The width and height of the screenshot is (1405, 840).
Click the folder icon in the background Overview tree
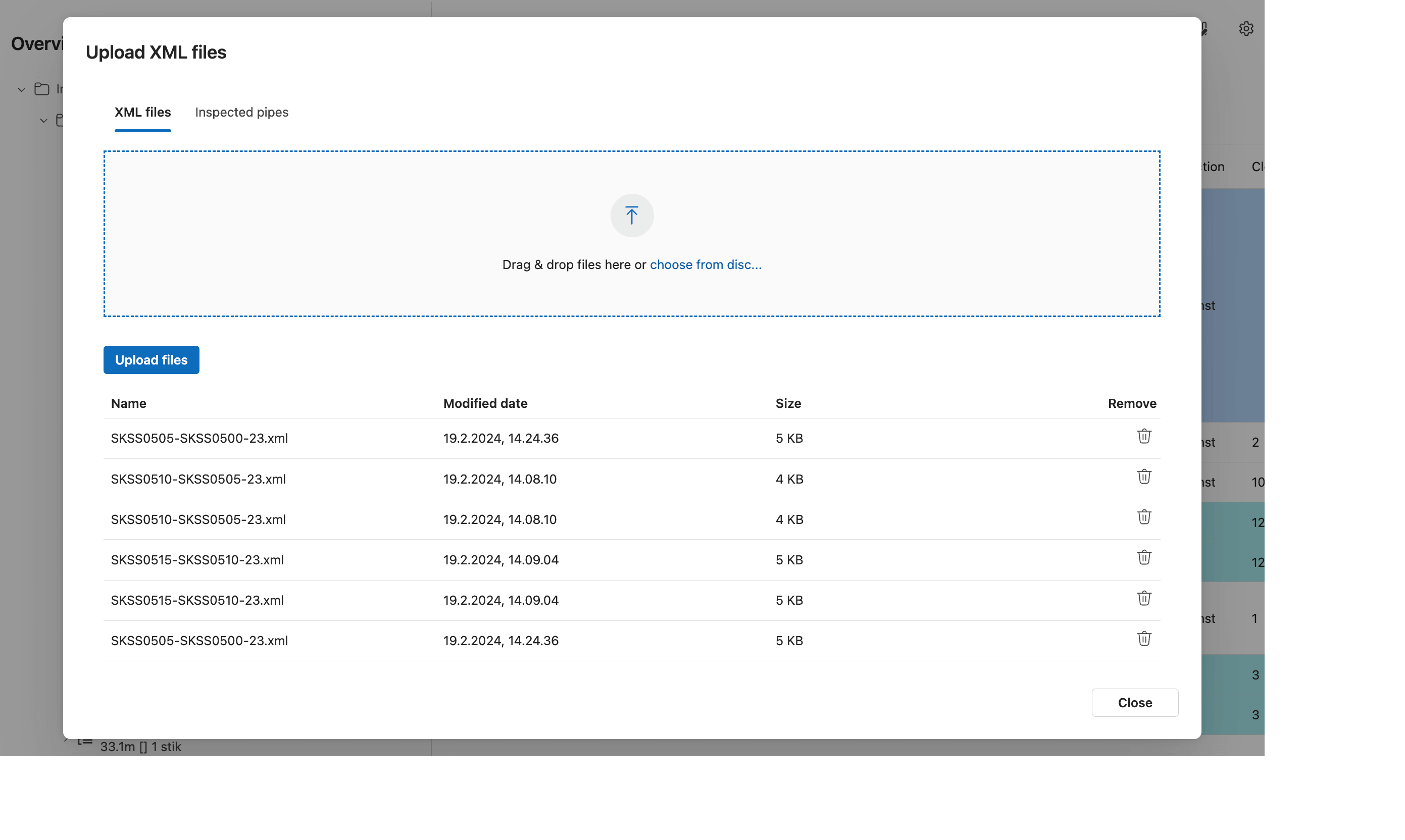coord(41,89)
